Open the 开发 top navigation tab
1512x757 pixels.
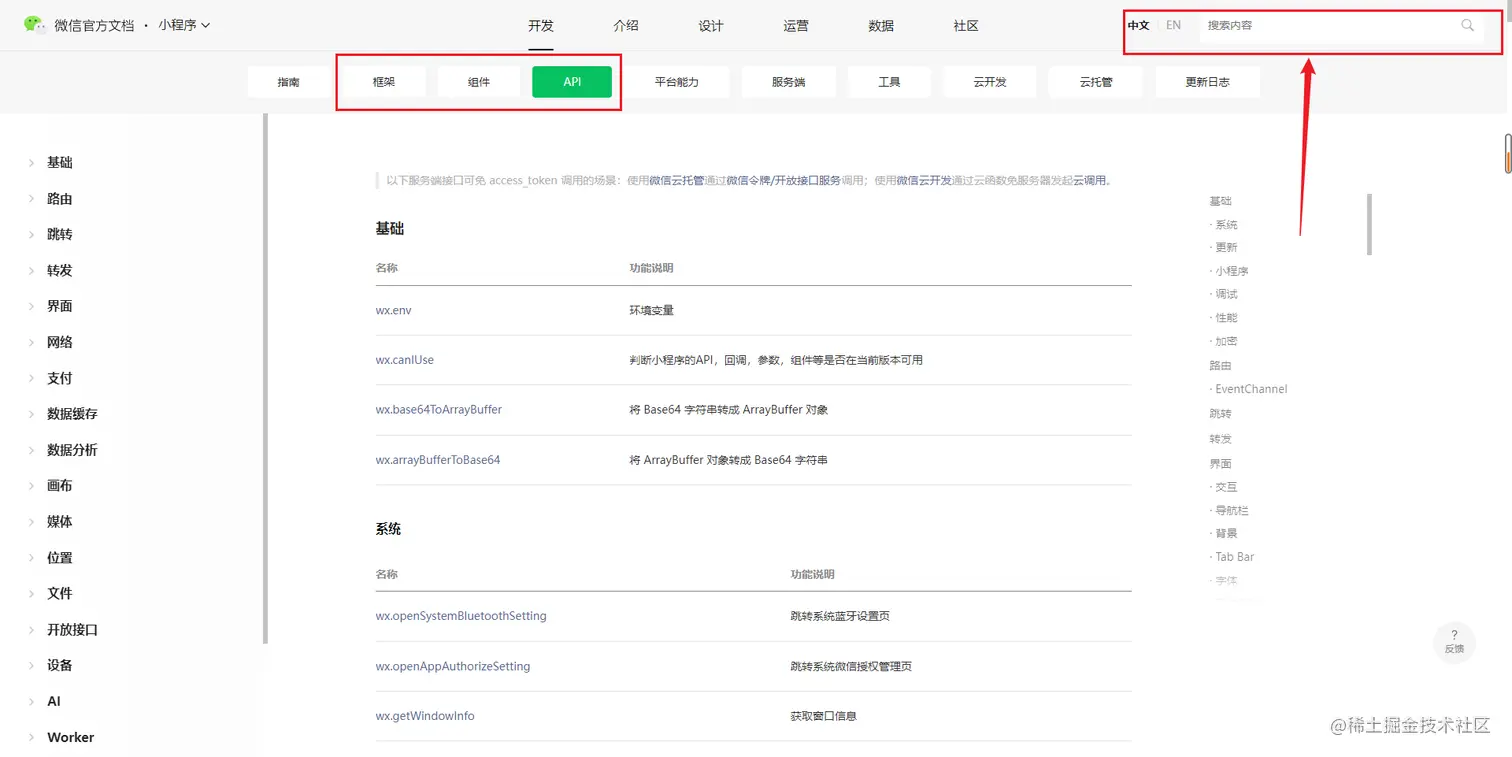[541, 26]
